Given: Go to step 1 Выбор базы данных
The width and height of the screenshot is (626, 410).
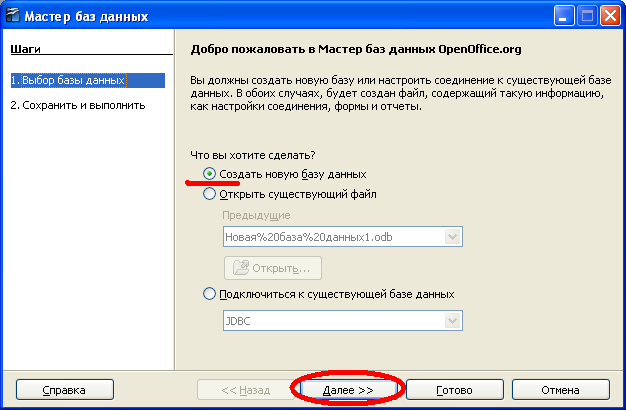Looking at the screenshot, I should [x=87, y=80].
